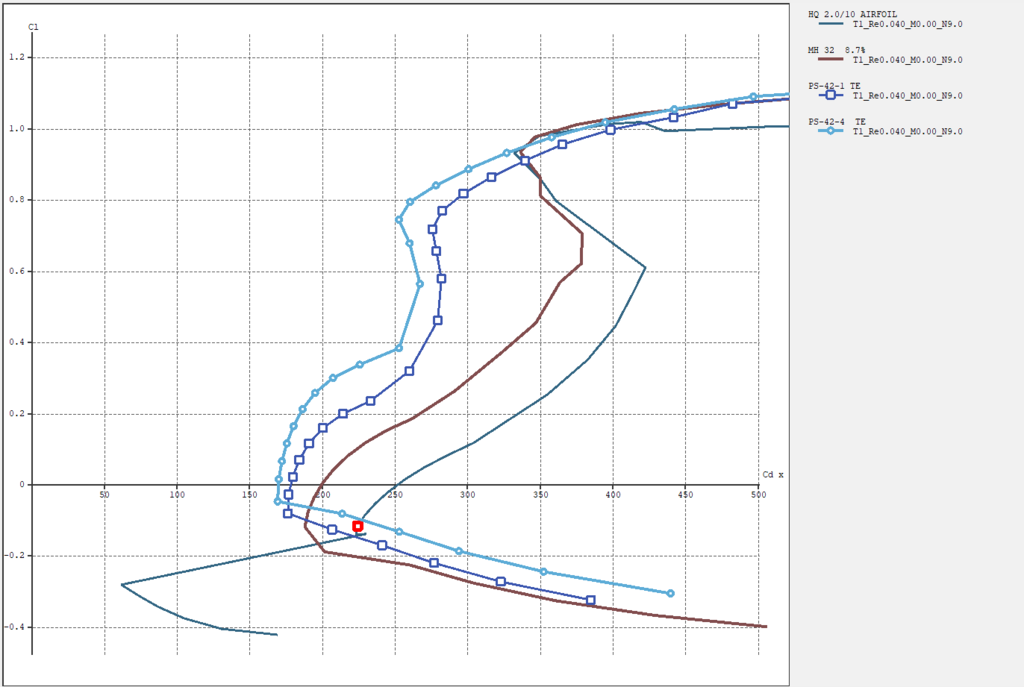Click last circle point on PS-42-4 TE lower branch
The width and height of the screenshot is (1024, 687).
(x=670, y=594)
